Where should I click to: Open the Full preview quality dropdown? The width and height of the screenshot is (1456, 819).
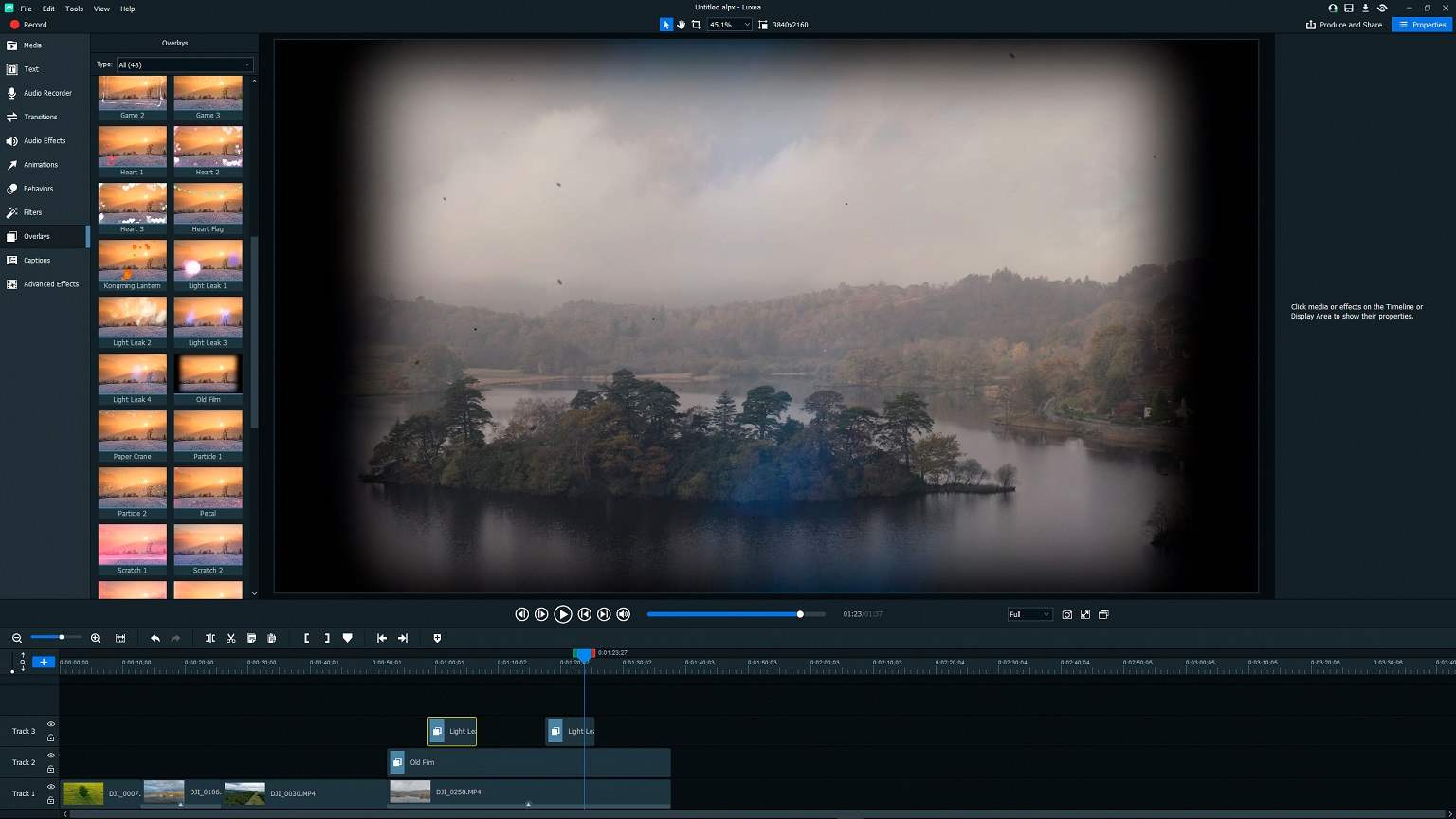(x=1029, y=614)
